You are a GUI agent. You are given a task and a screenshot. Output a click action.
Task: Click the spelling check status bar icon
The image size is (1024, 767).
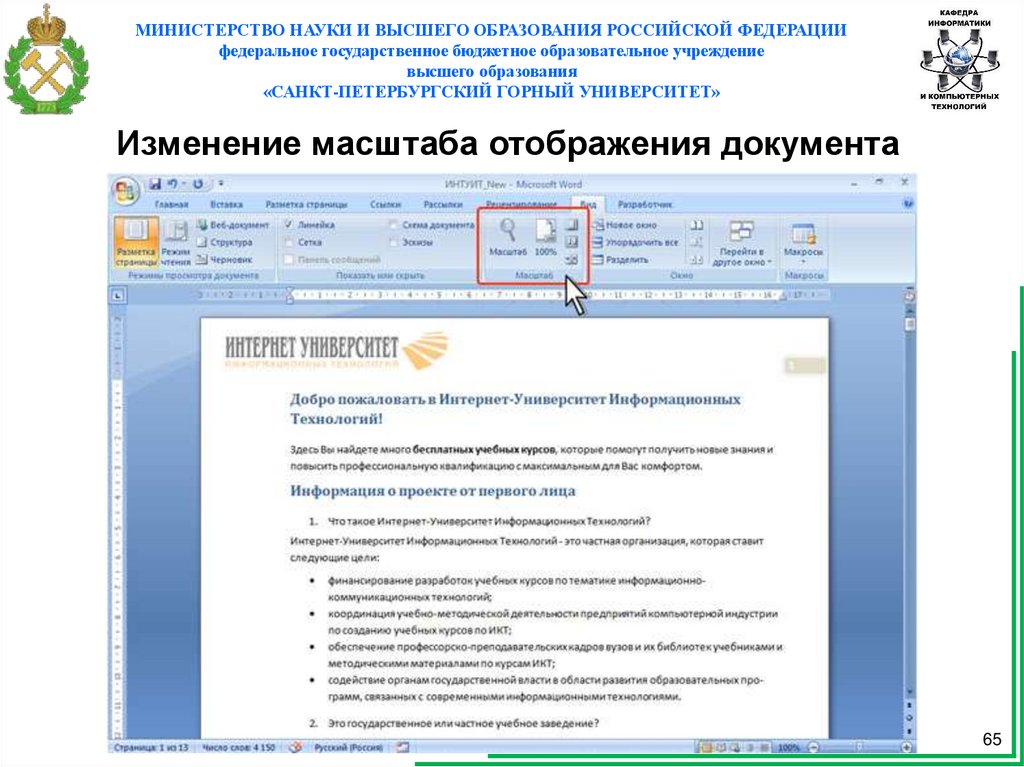click(x=296, y=747)
